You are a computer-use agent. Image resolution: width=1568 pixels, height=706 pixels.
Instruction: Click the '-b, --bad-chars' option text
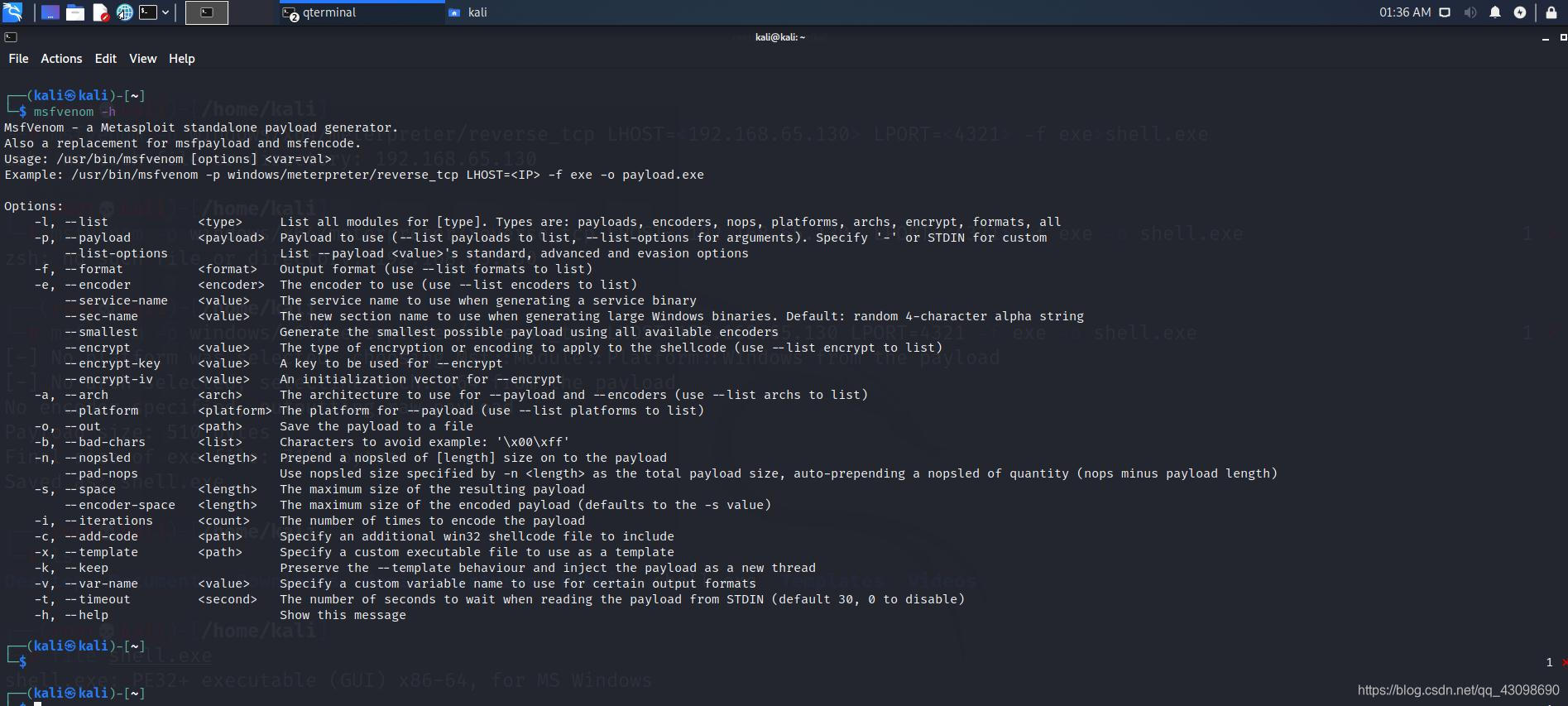[89, 442]
